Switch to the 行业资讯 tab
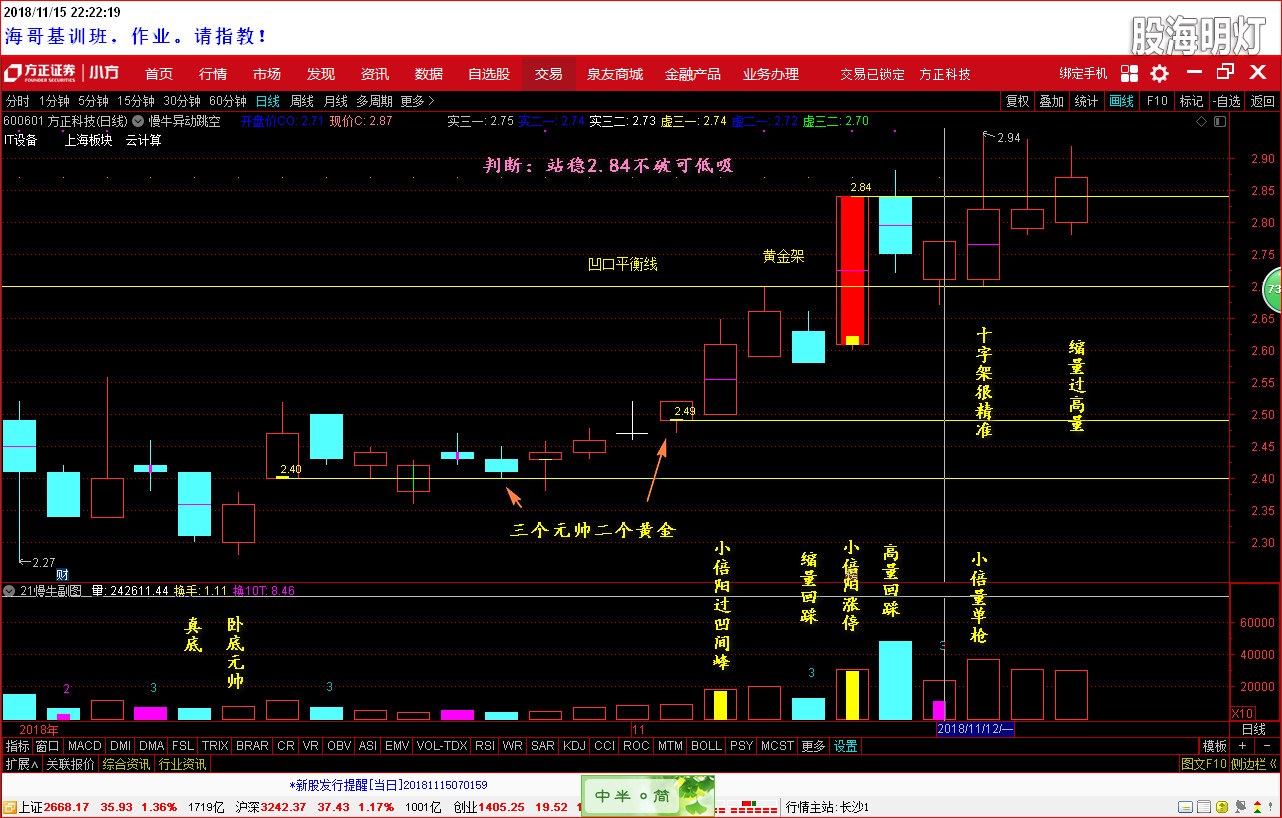The width and height of the screenshot is (1282, 818). pyautogui.click(x=183, y=764)
